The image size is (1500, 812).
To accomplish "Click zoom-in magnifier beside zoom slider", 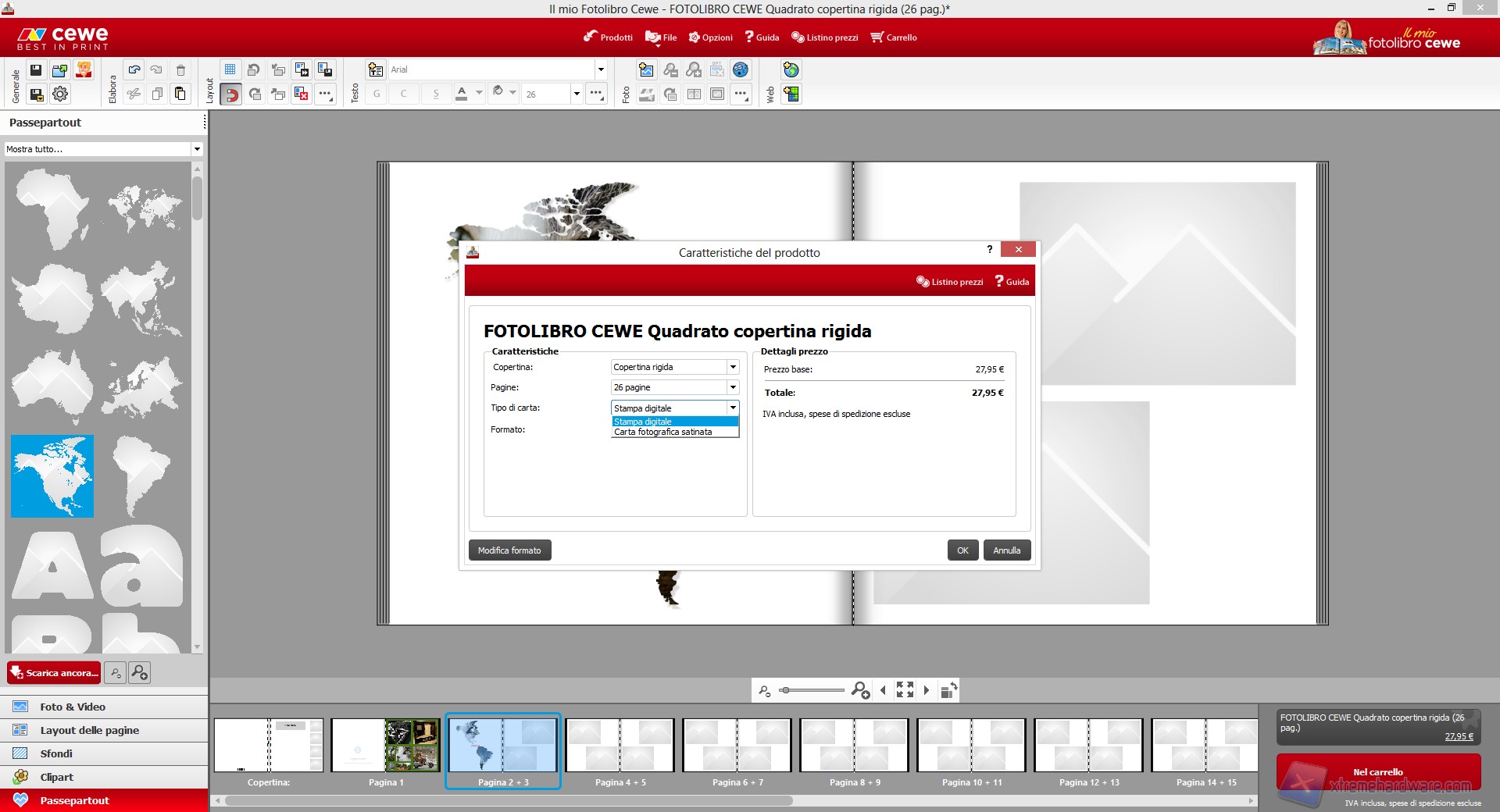I will click(860, 690).
